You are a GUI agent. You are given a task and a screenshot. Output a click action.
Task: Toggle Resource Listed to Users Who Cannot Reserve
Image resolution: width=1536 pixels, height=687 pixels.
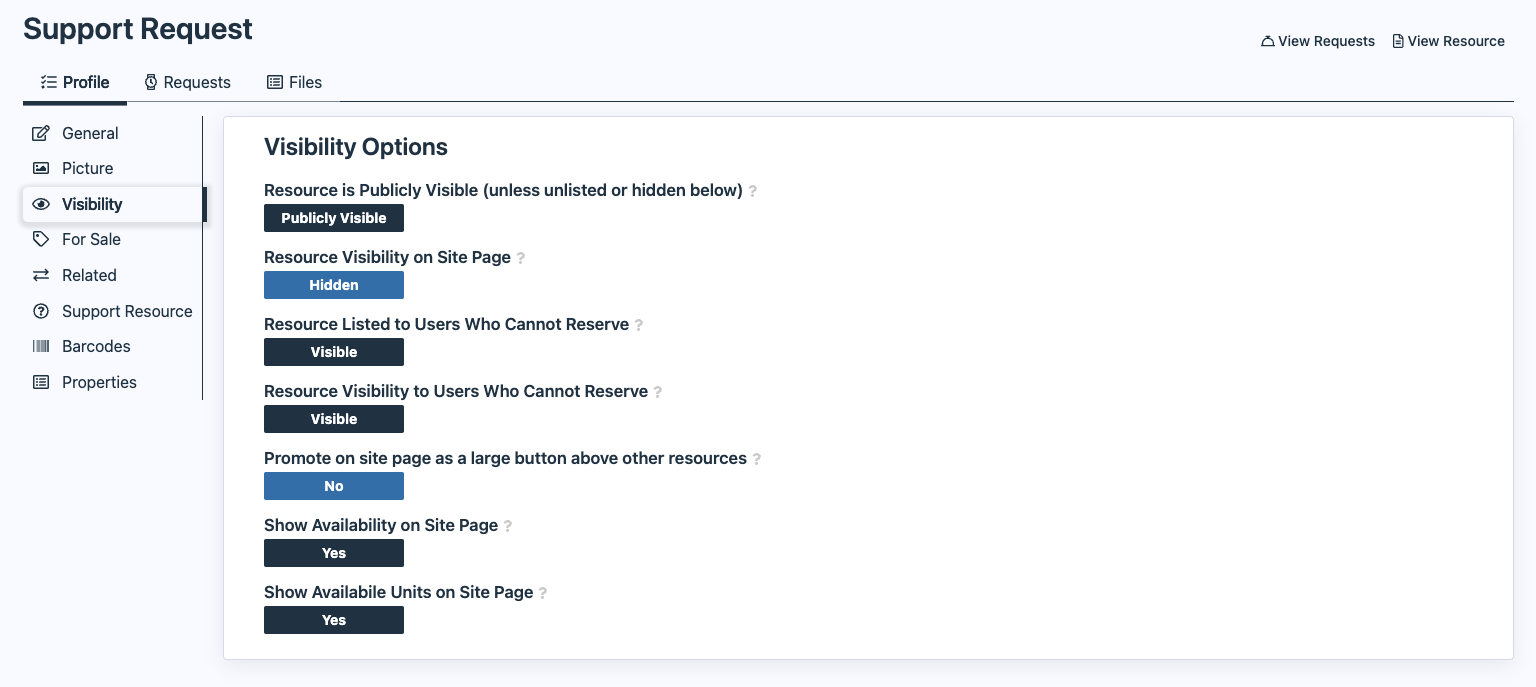[334, 352]
